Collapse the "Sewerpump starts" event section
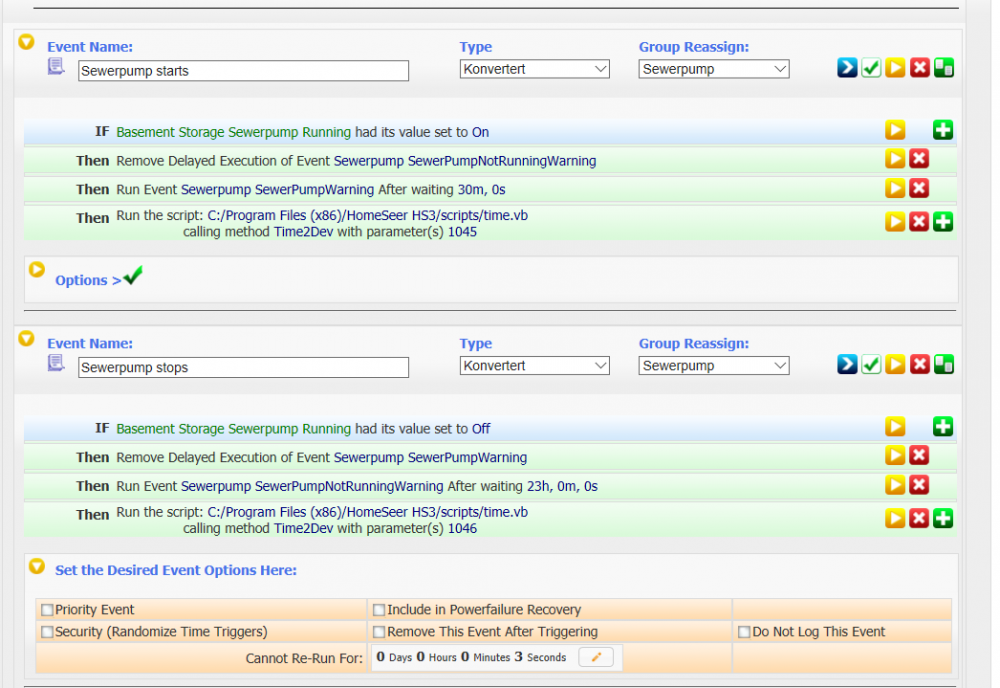 tap(27, 42)
